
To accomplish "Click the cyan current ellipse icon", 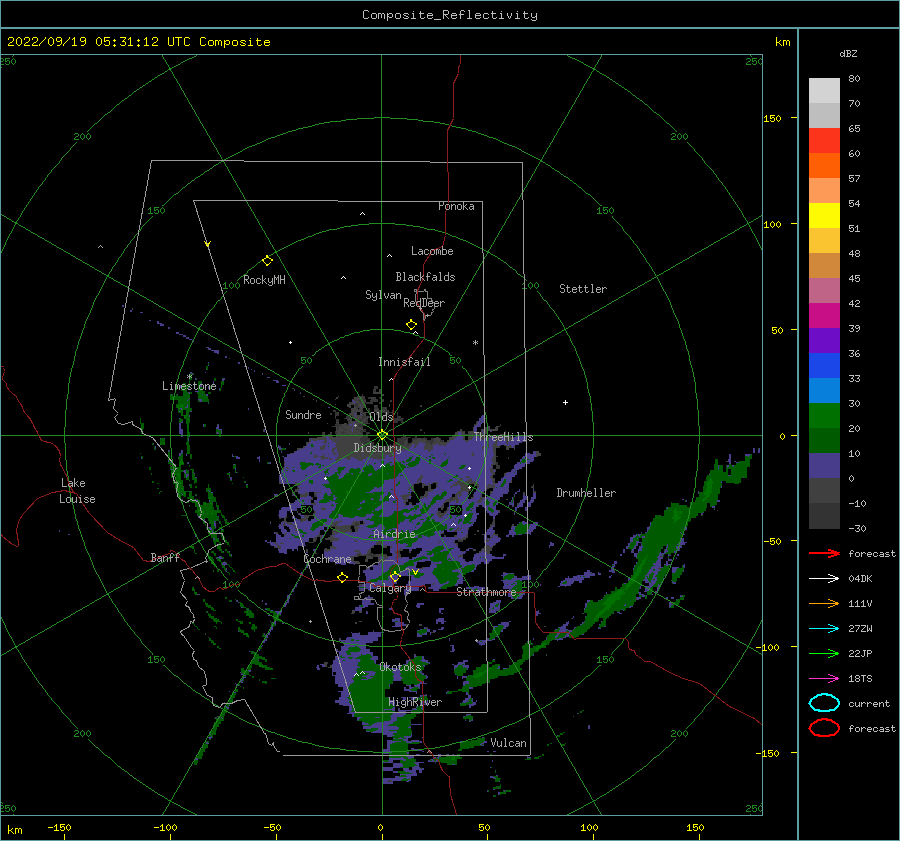I will pyautogui.click(x=824, y=703).
